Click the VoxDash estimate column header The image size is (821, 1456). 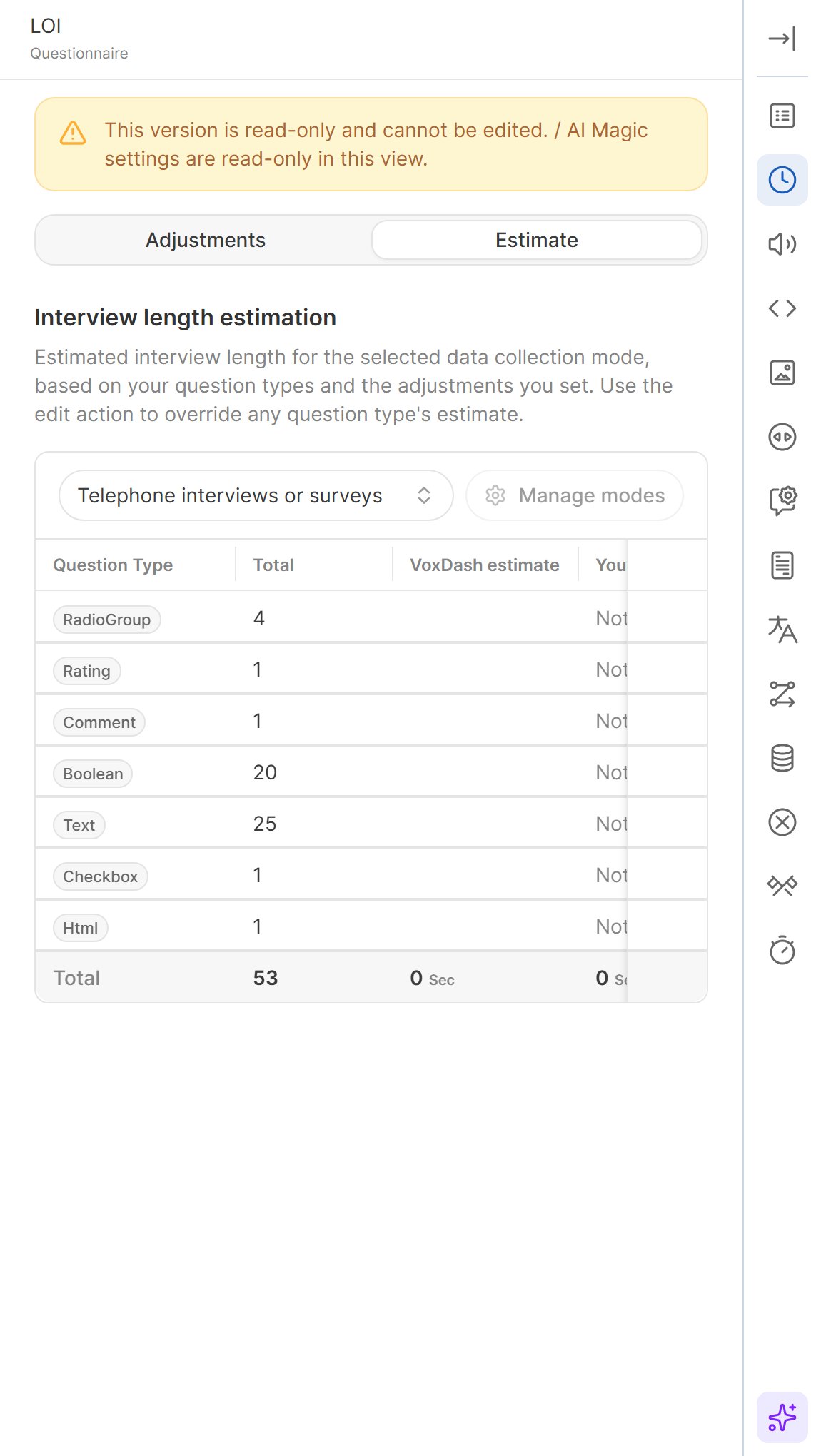[485, 565]
